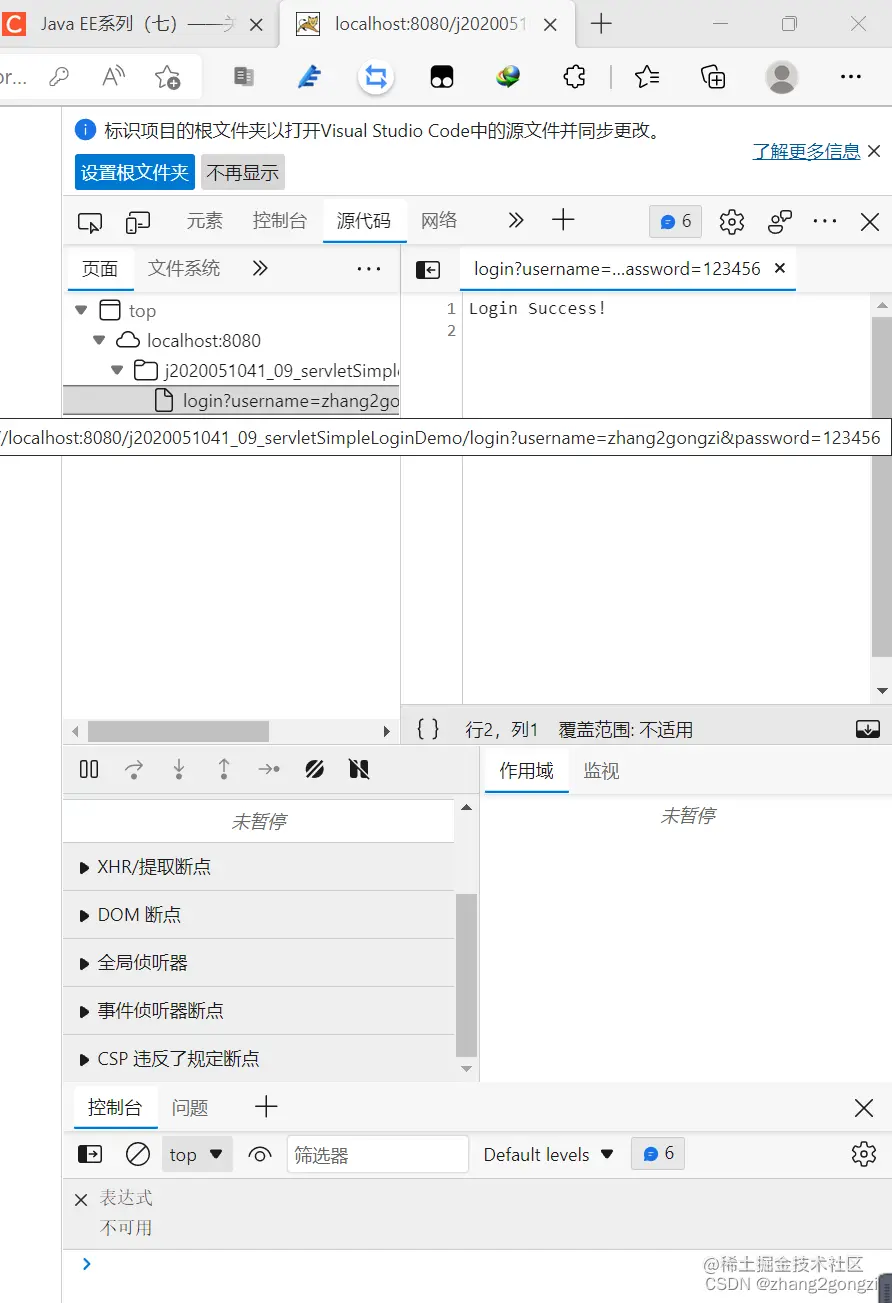Click the plus to add DevTools tool
The image size is (892, 1303).
(563, 220)
